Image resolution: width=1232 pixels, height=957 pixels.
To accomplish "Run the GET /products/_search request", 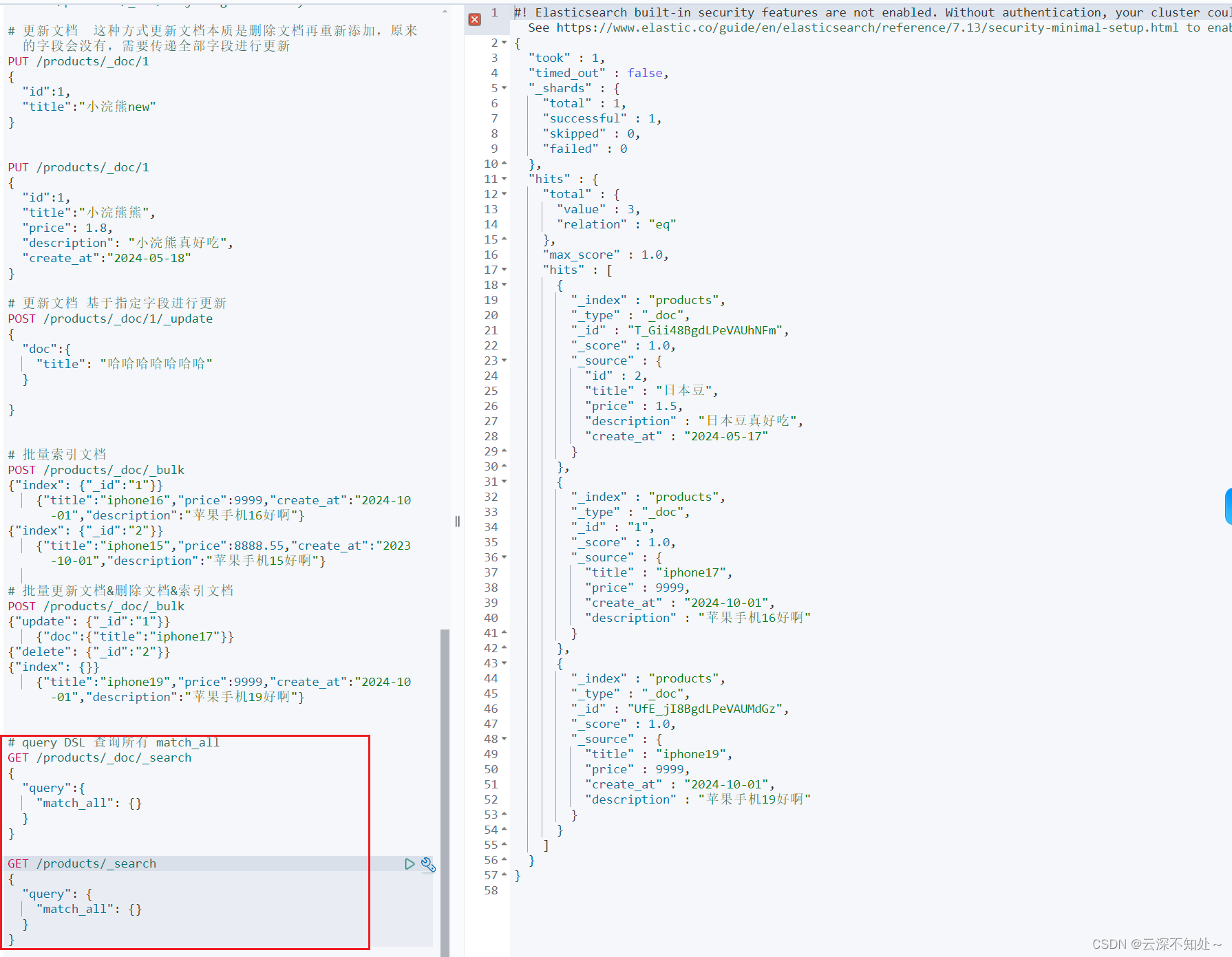I will 410,863.
